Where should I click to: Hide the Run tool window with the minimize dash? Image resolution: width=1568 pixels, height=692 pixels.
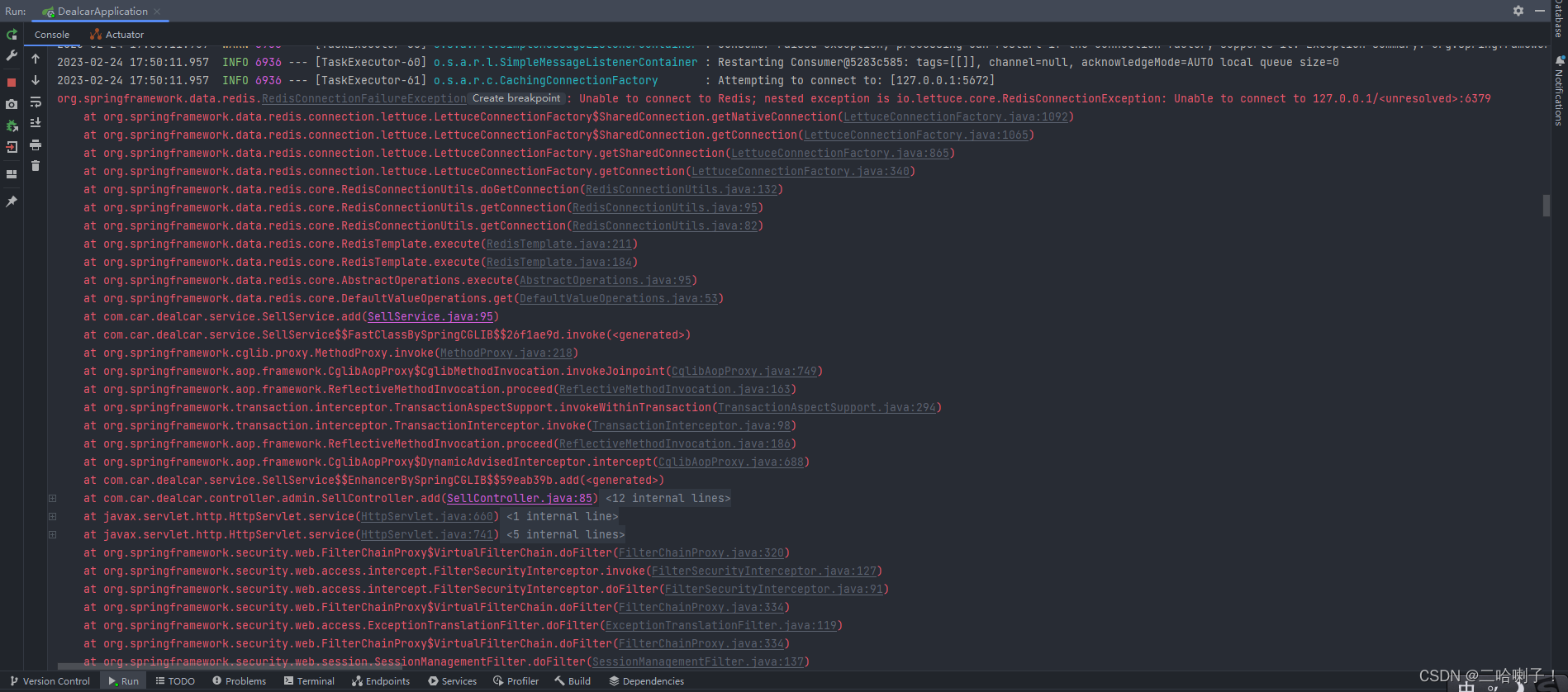(x=1540, y=11)
